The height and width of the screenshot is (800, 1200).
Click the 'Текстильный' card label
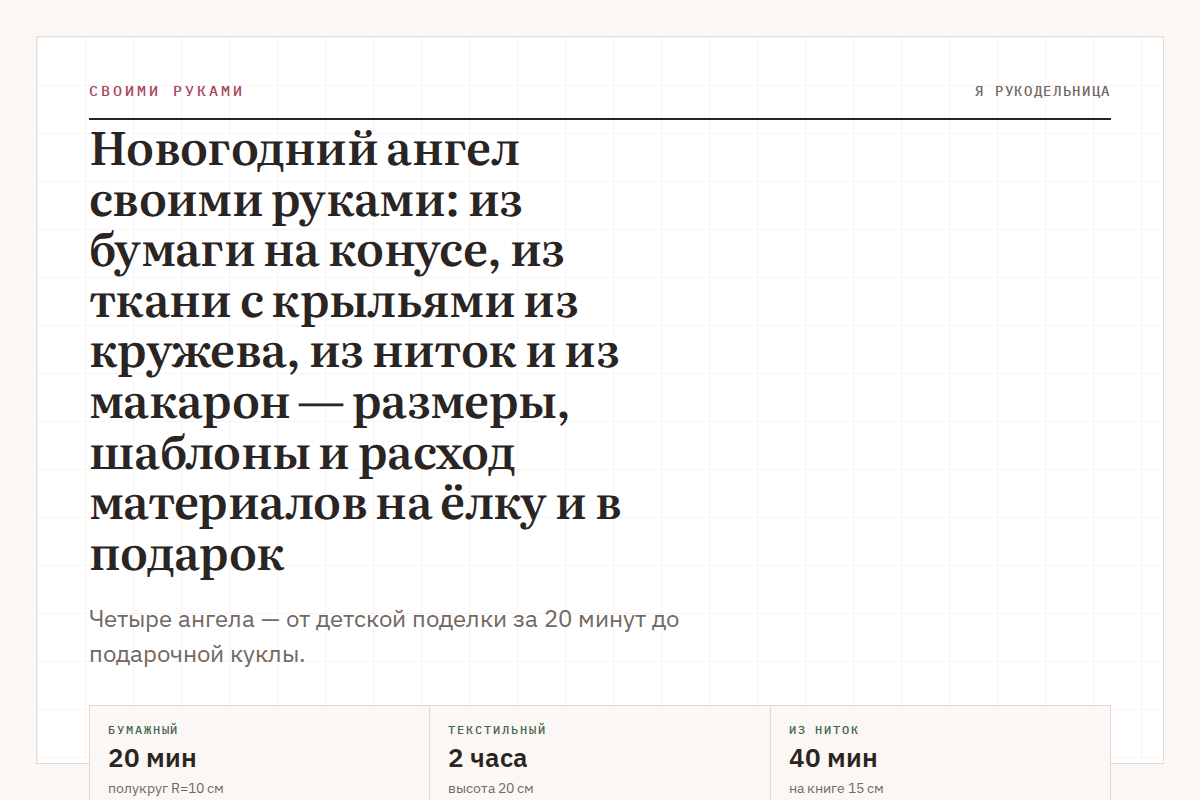click(497, 730)
